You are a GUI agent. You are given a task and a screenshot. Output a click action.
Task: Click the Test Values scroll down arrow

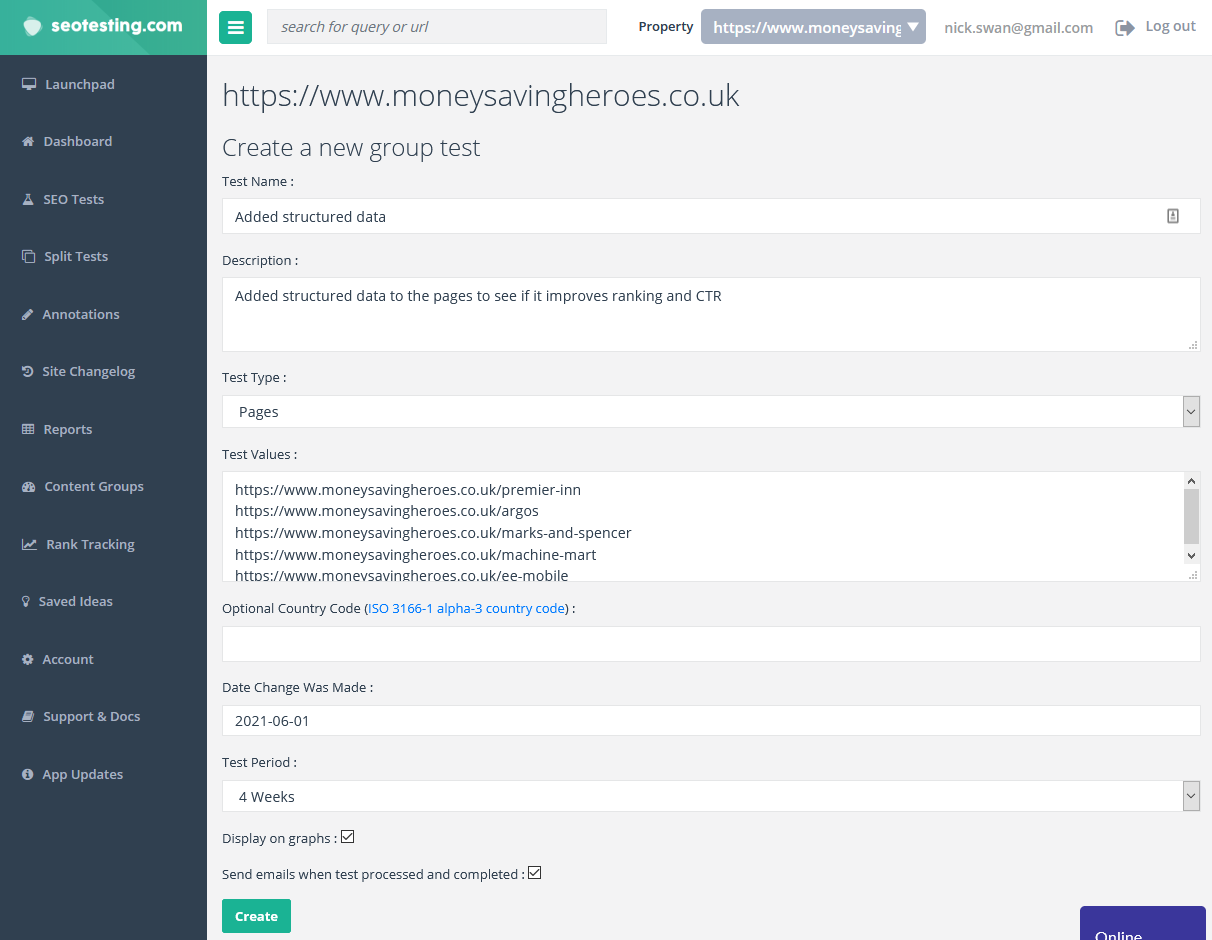coord(1191,555)
